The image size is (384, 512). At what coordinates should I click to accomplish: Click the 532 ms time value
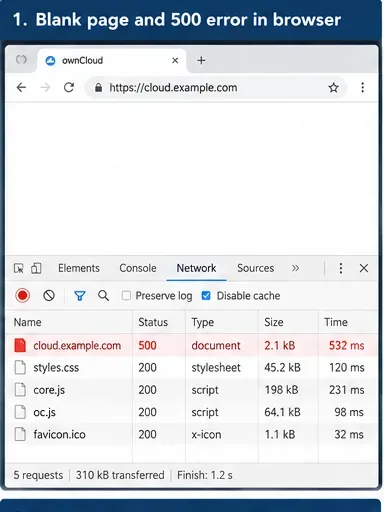point(347,346)
